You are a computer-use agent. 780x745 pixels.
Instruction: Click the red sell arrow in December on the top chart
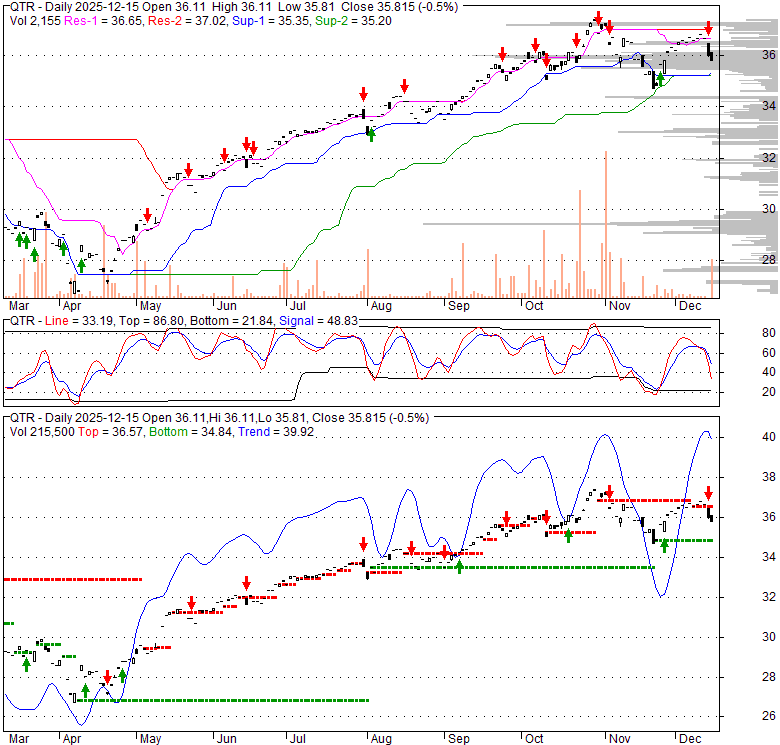pos(708,28)
